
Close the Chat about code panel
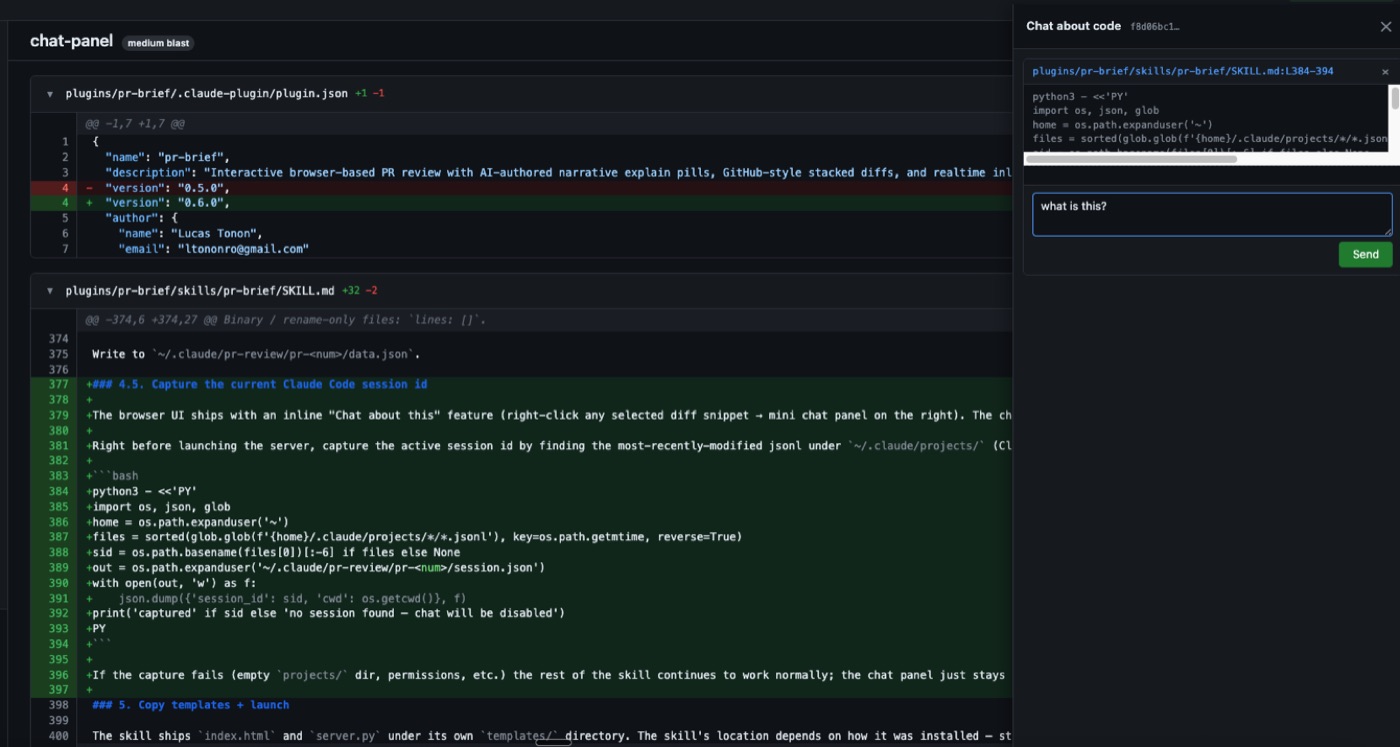tap(1385, 27)
